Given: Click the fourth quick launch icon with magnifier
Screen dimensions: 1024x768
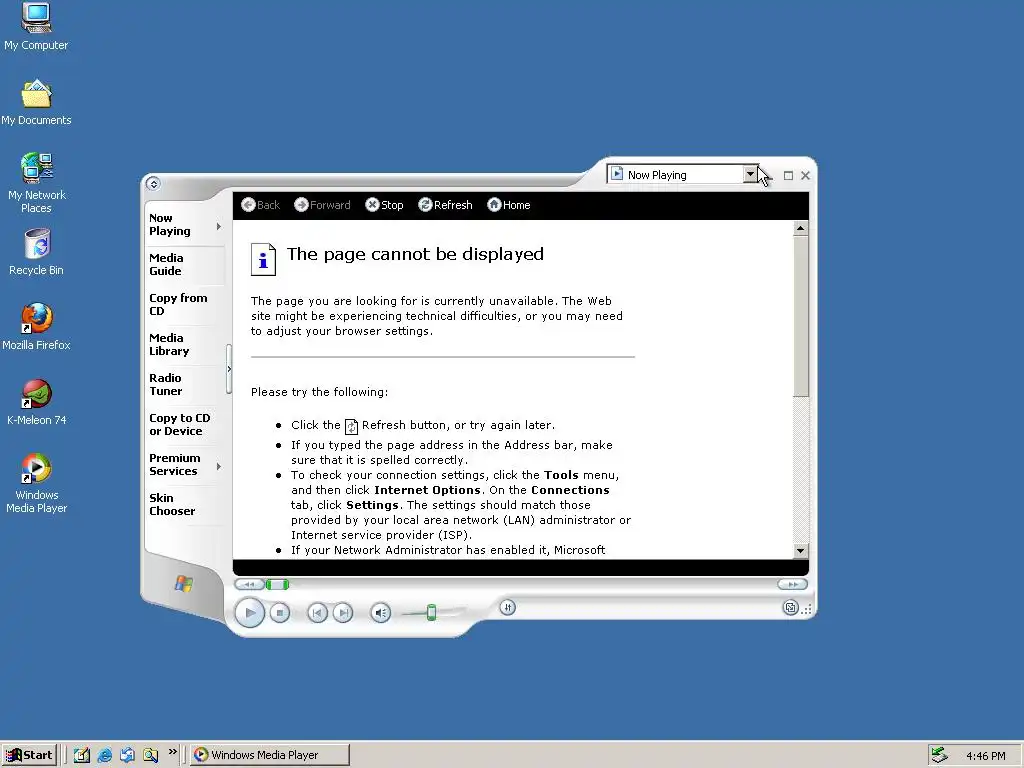Looking at the screenshot, I should tap(151, 755).
